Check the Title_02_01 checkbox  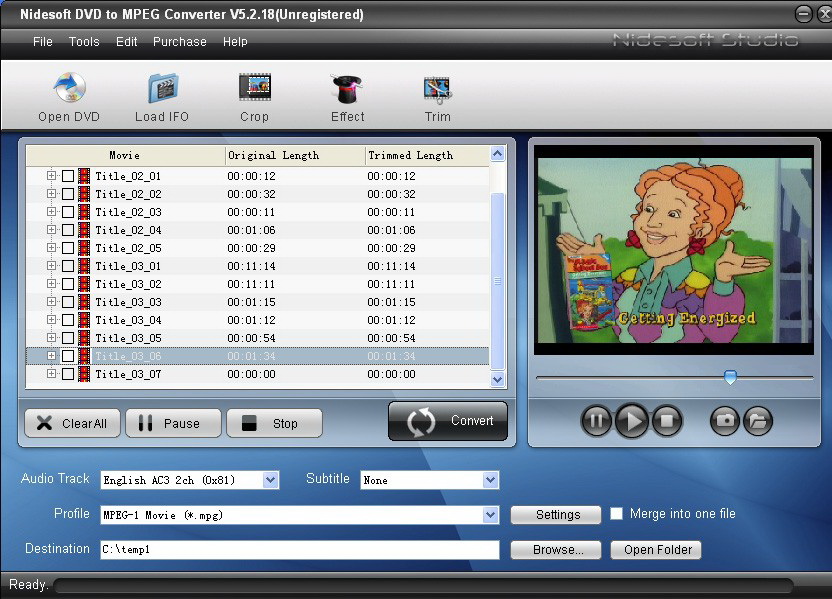(68, 176)
